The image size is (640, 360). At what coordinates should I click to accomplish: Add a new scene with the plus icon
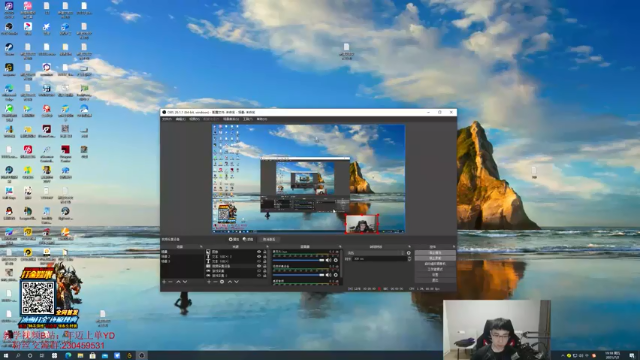pos(164,282)
